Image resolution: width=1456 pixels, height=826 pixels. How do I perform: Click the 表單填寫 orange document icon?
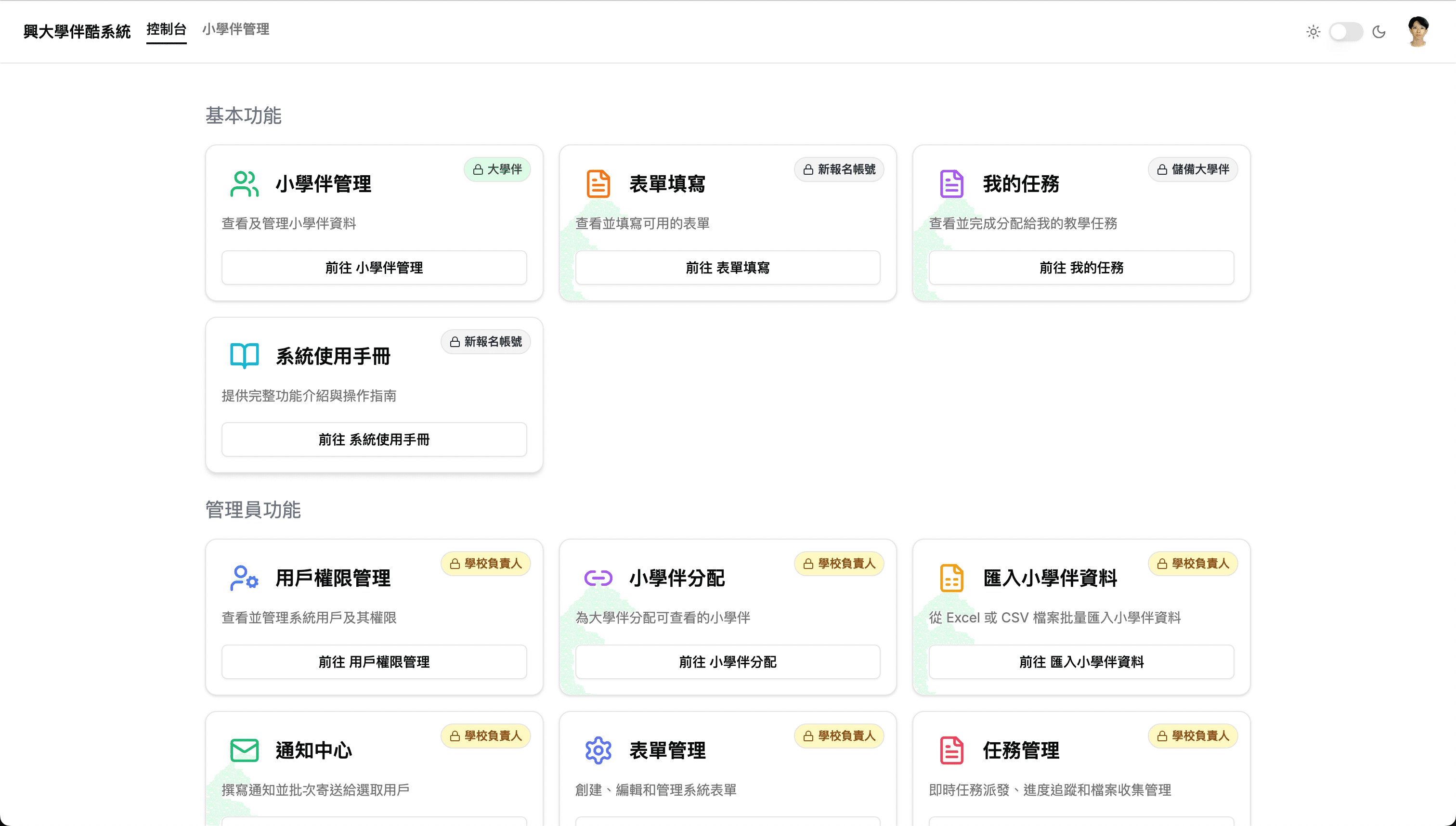pos(598,183)
